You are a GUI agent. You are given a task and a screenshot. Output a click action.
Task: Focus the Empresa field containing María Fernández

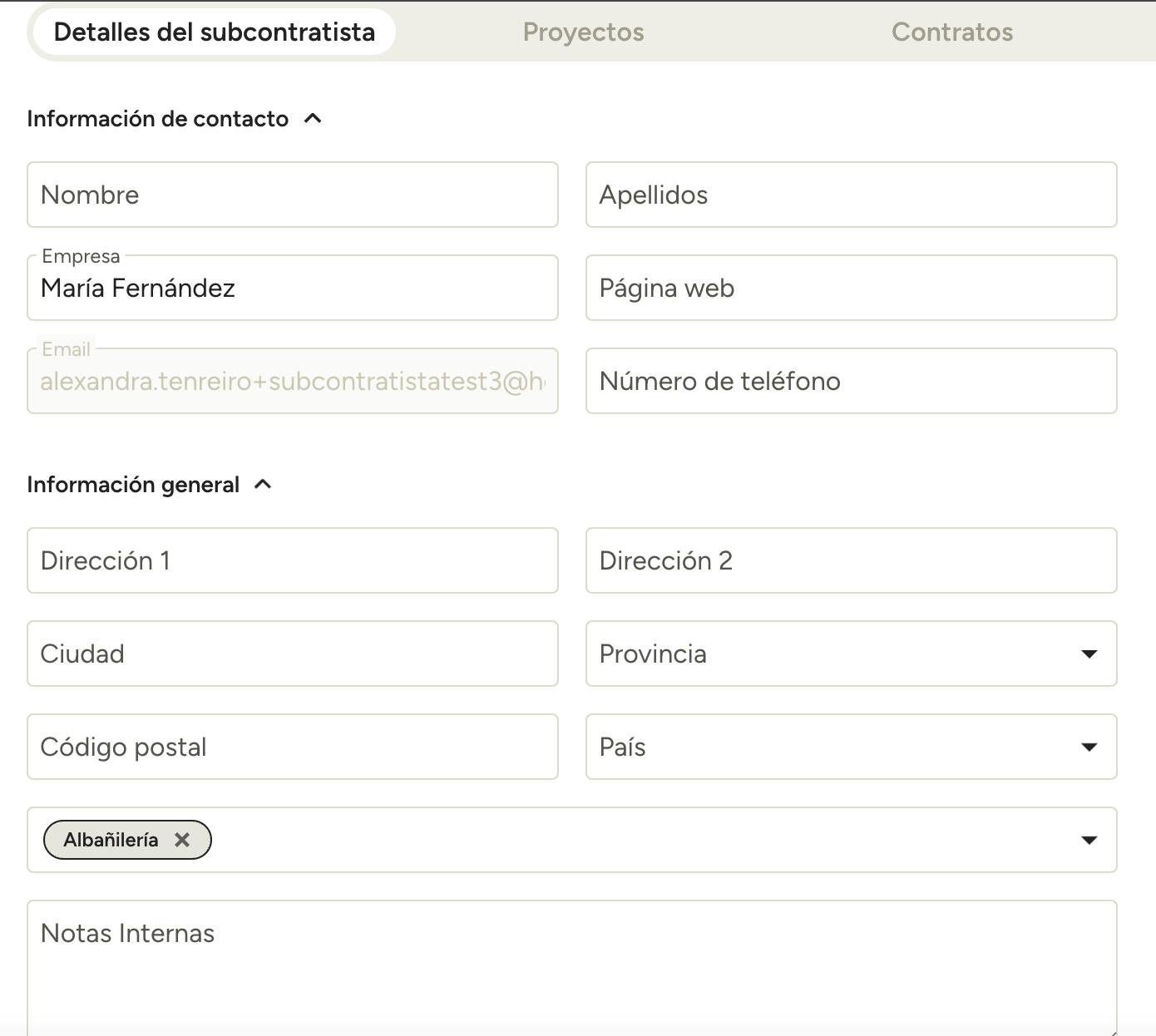(292, 288)
